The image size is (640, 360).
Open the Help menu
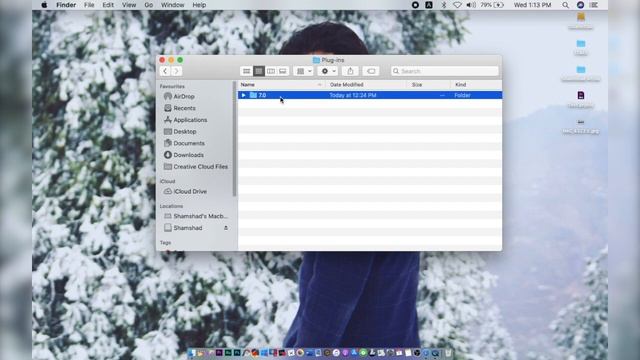(x=199, y=5)
